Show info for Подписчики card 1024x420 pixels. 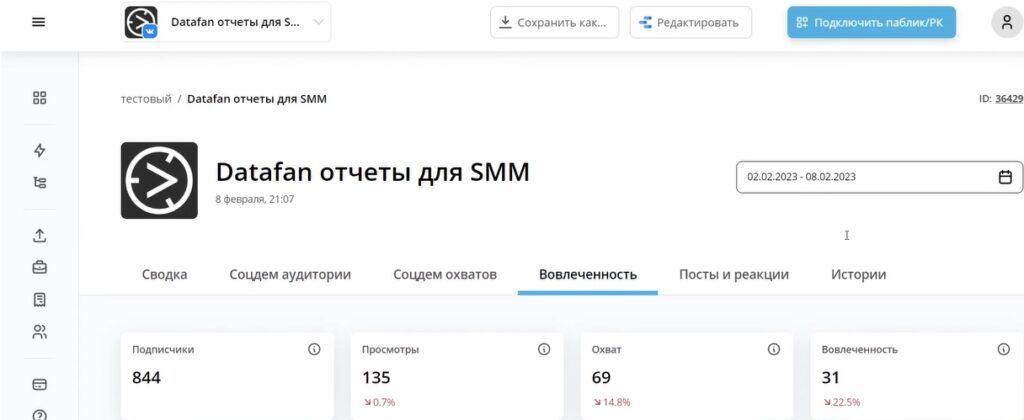tap(314, 349)
